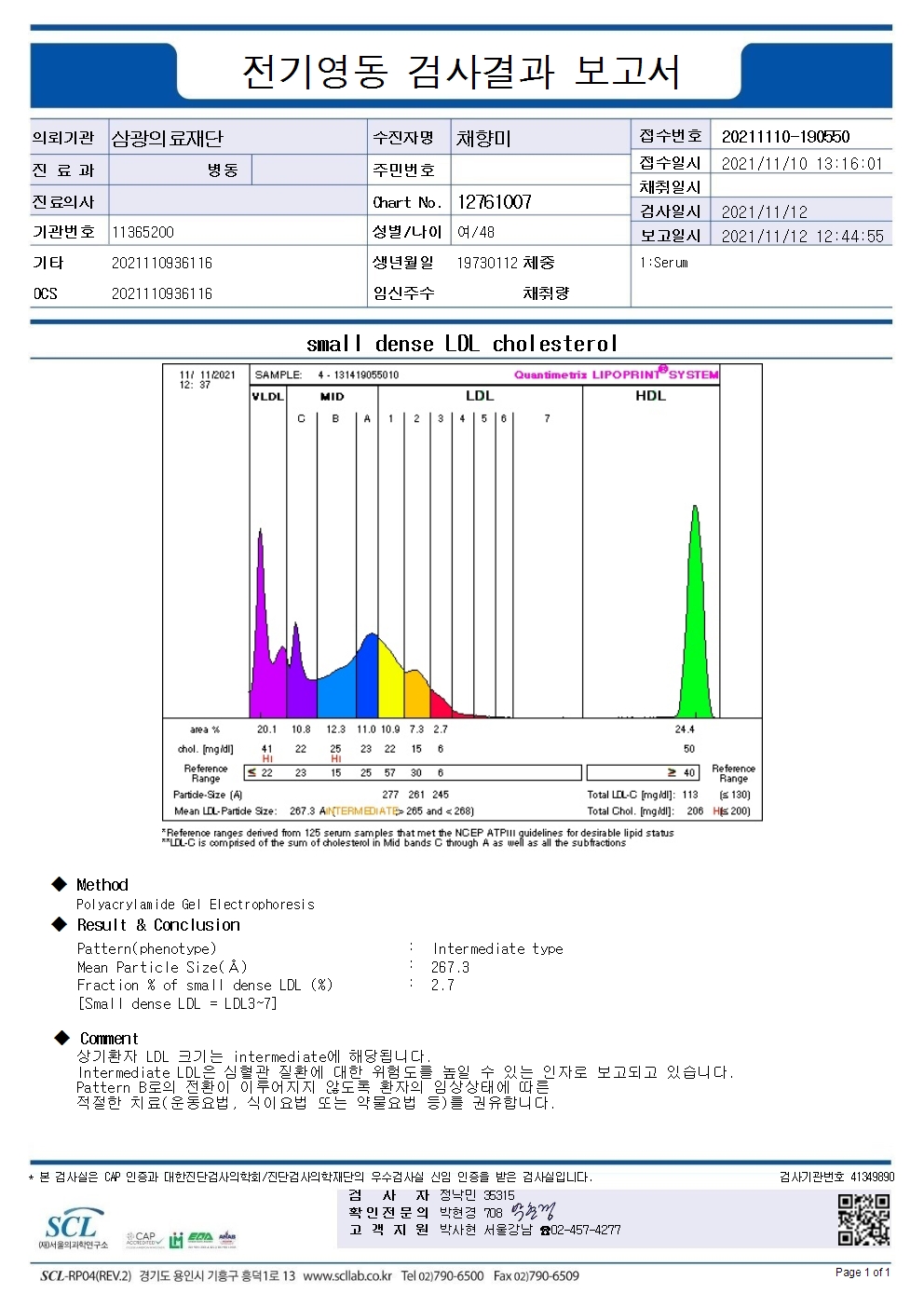Select the 기관번호 value 11365200
This screenshot has width=924, height=1307.
coord(143,232)
